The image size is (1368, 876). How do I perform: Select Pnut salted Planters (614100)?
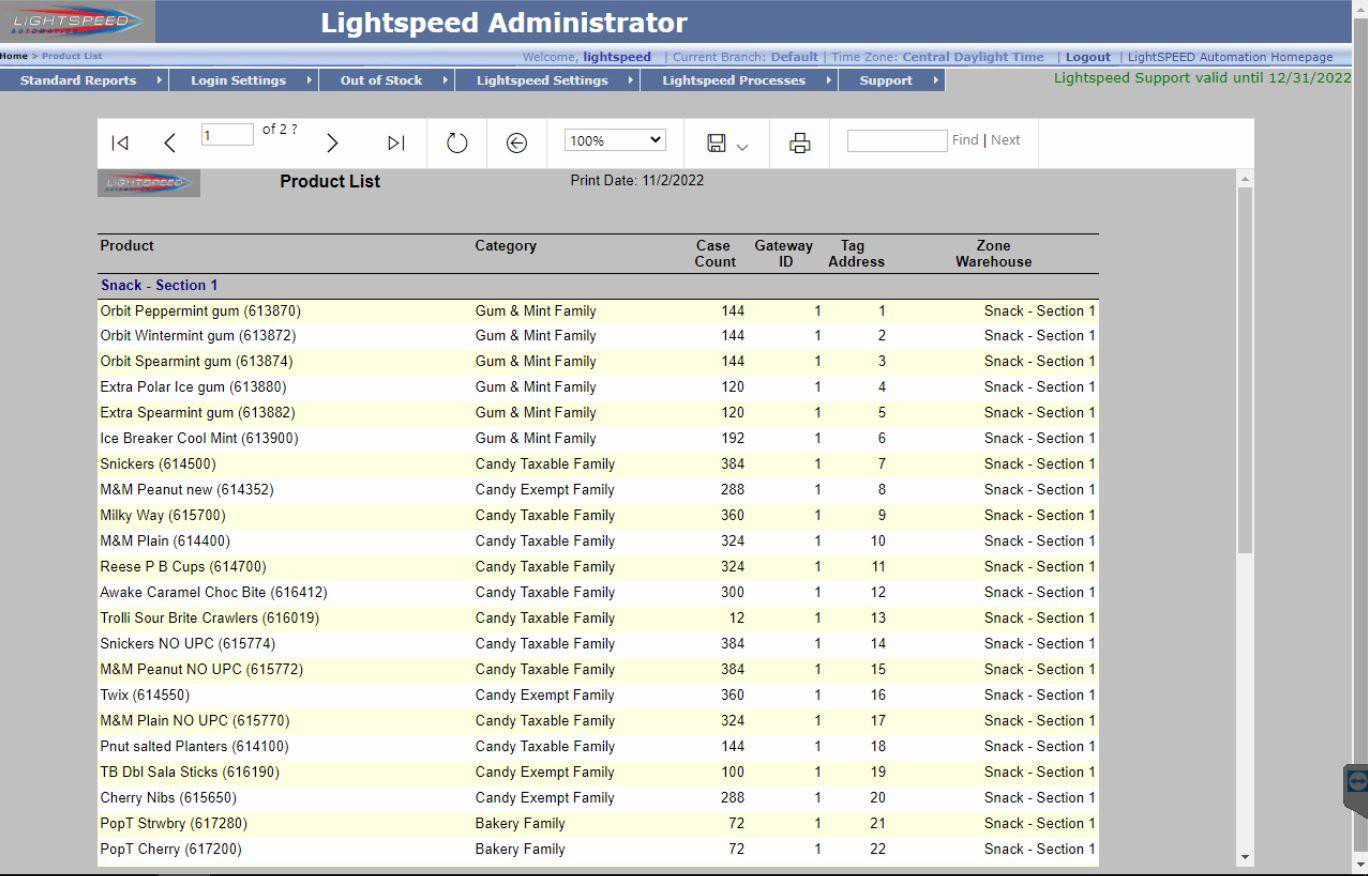(x=194, y=746)
